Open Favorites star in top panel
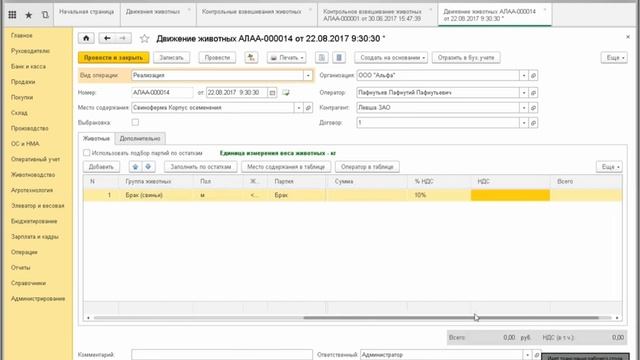 click(29, 15)
